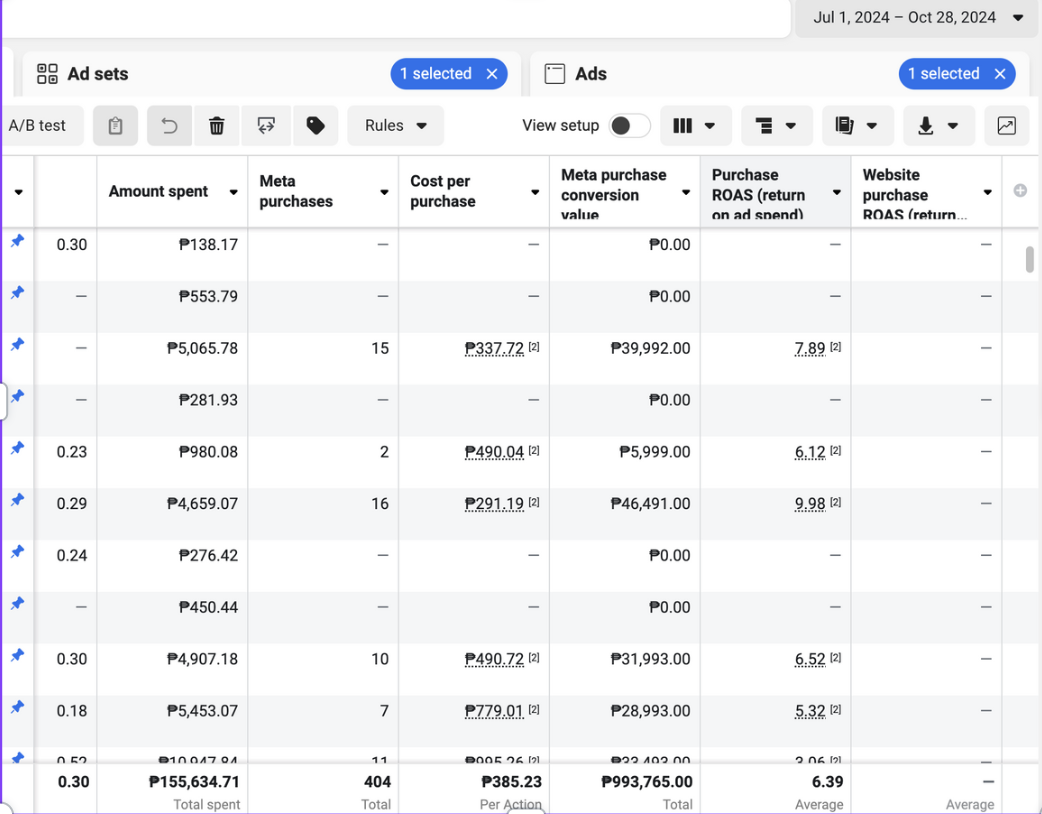Open Amount spent column sort menu
This screenshot has height=814, width=1042.
pos(233,192)
